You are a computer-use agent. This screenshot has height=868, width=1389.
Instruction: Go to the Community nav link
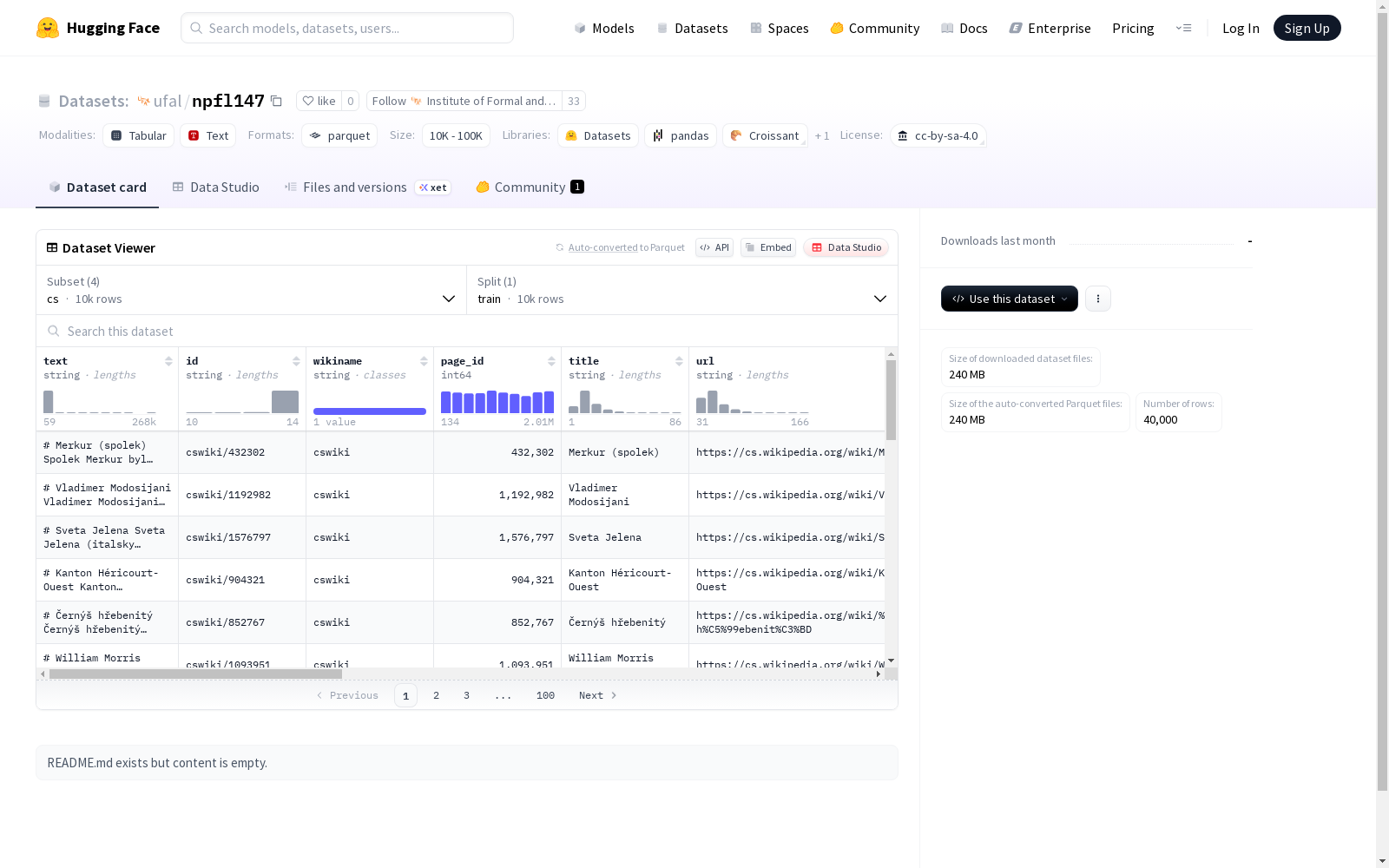click(875, 28)
